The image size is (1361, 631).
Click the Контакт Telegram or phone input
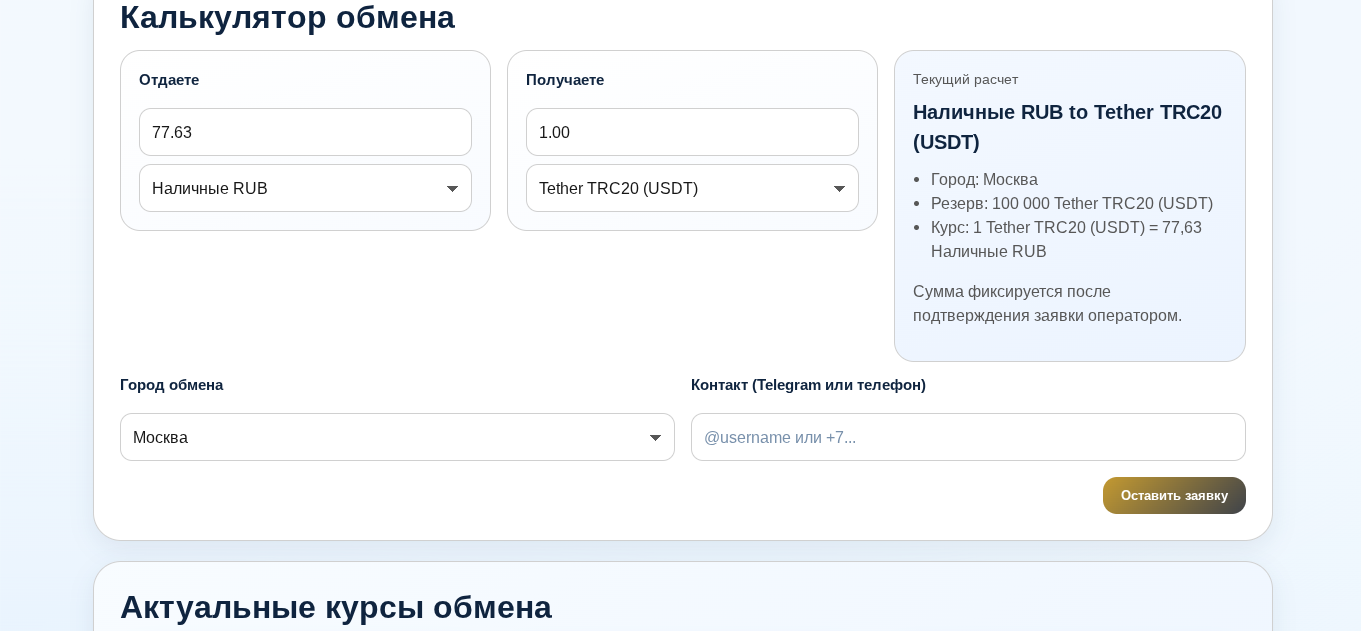point(968,437)
